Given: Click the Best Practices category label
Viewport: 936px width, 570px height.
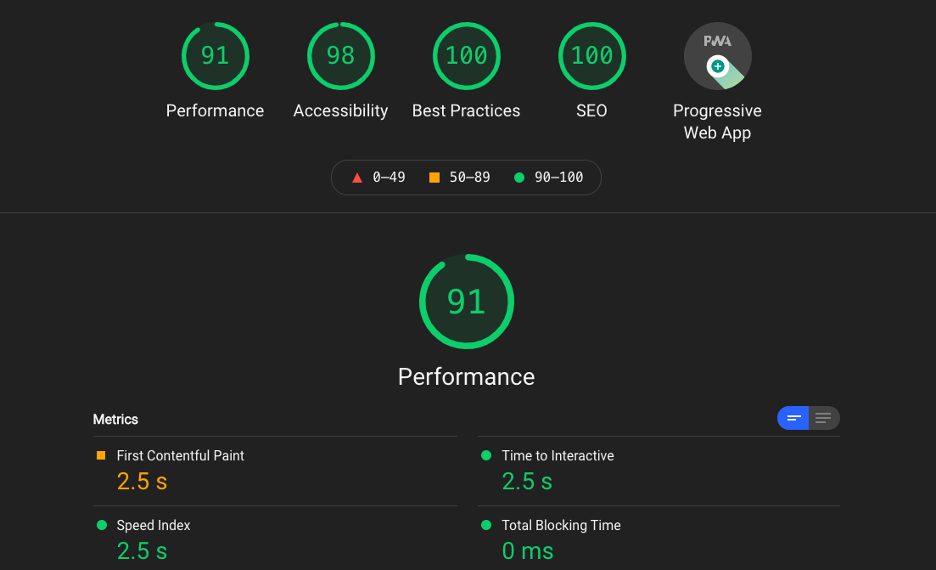Looking at the screenshot, I should (466, 111).
